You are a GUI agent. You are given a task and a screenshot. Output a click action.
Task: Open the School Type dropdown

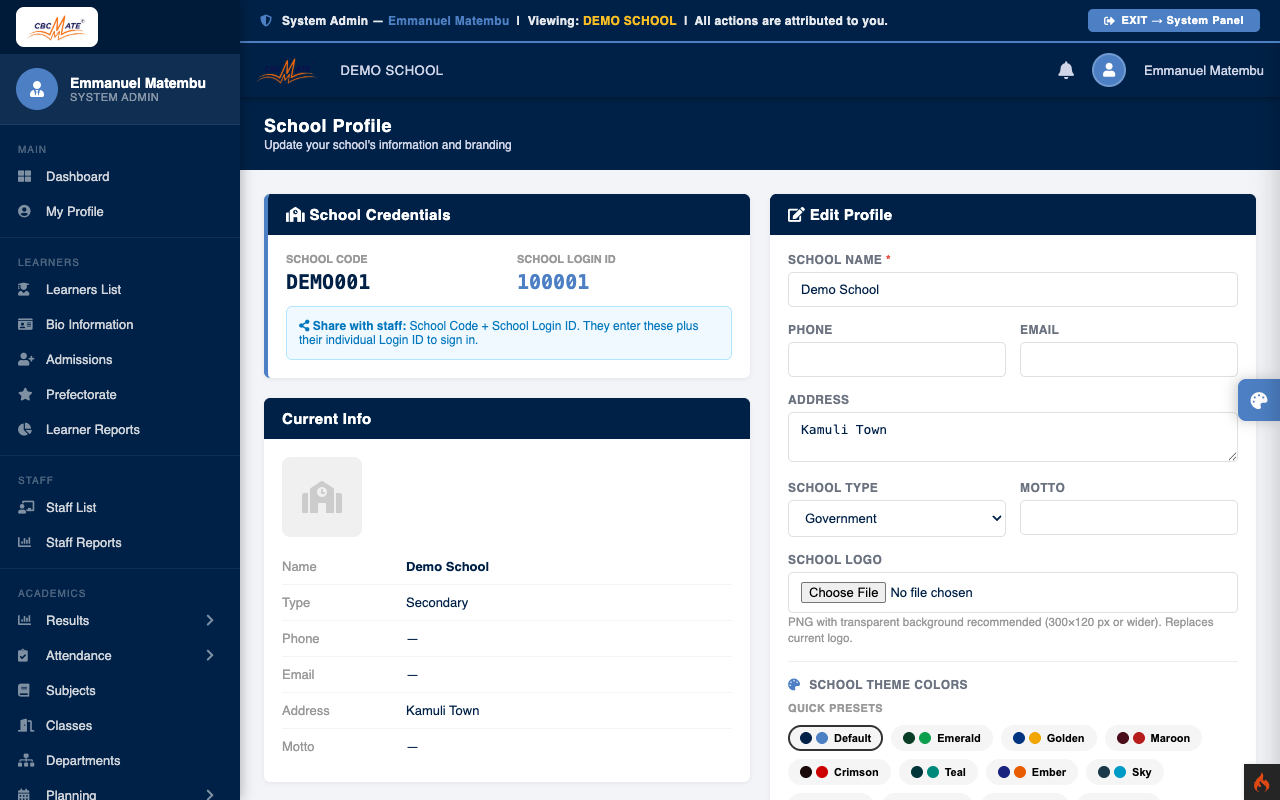coord(897,518)
